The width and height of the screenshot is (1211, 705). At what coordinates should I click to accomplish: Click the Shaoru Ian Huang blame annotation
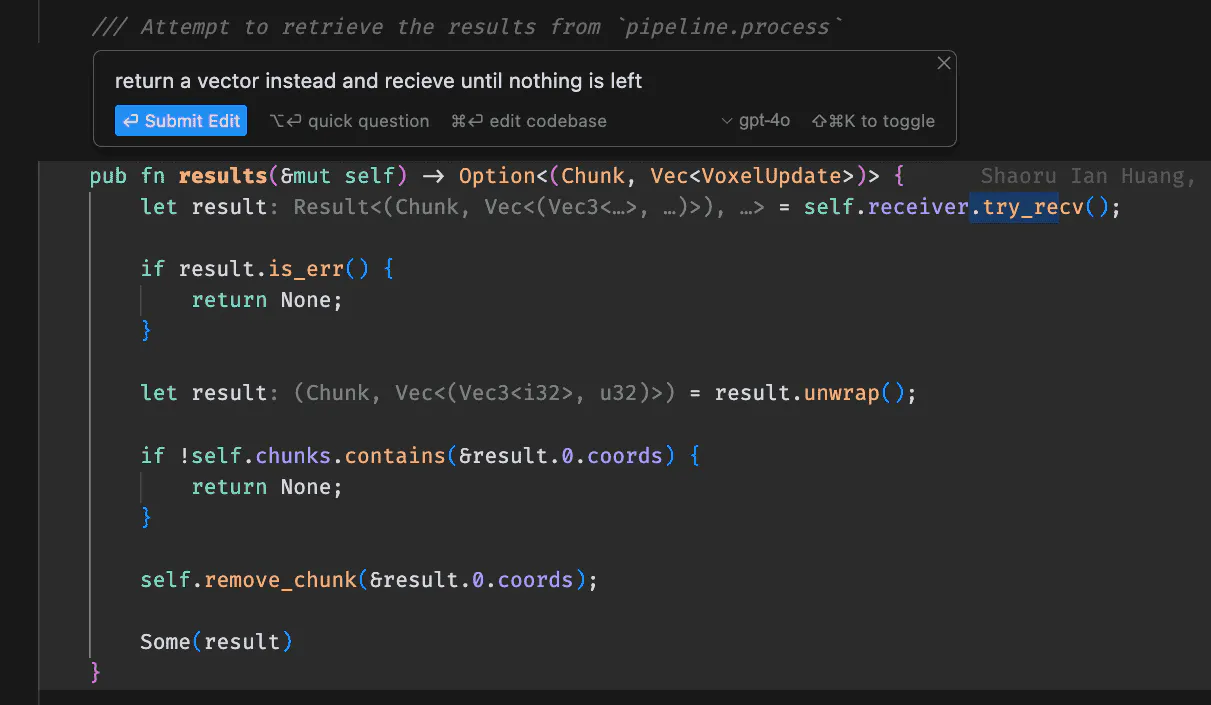(1089, 176)
